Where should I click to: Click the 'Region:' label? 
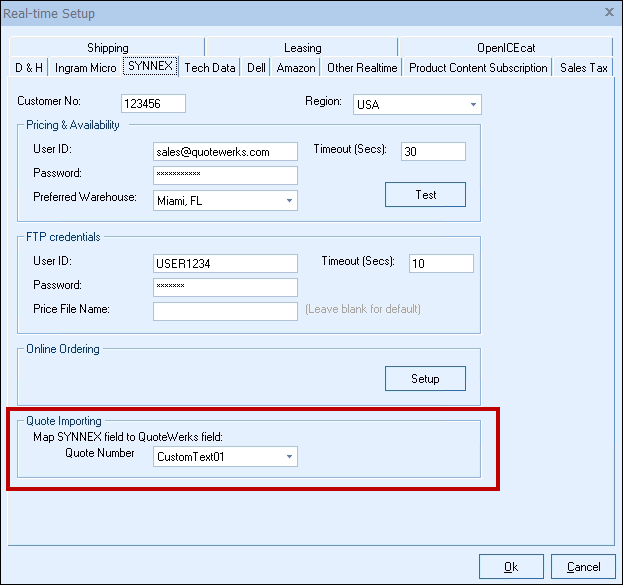(x=323, y=101)
